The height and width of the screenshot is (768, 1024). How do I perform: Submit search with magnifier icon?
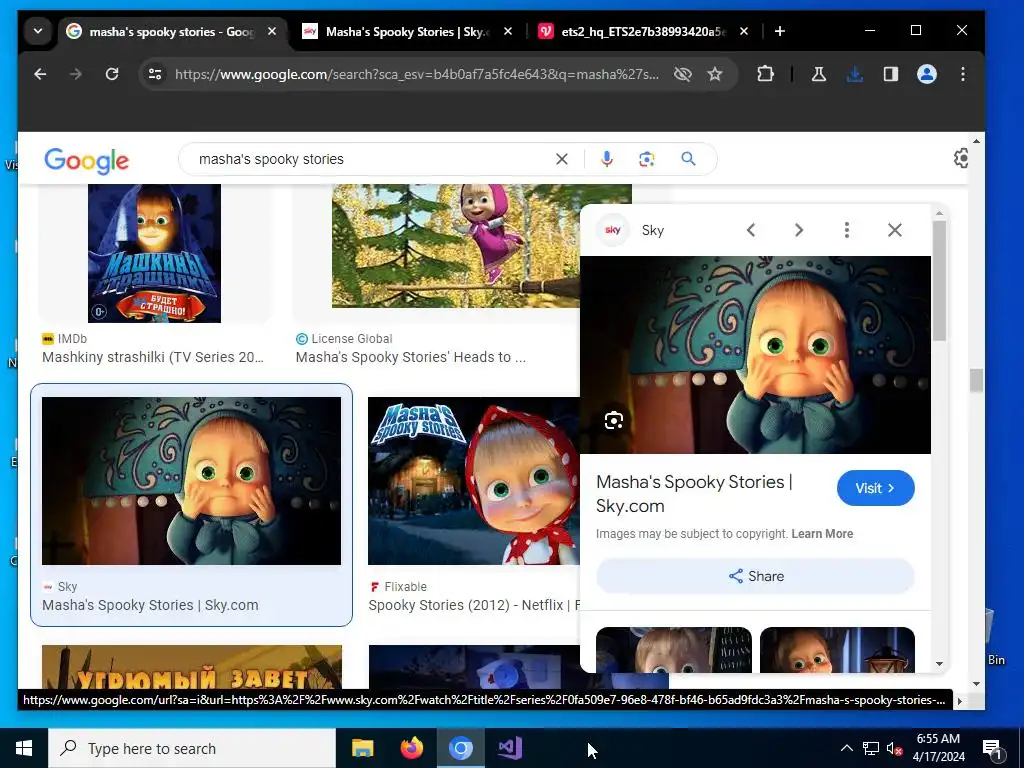coord(688,159)
